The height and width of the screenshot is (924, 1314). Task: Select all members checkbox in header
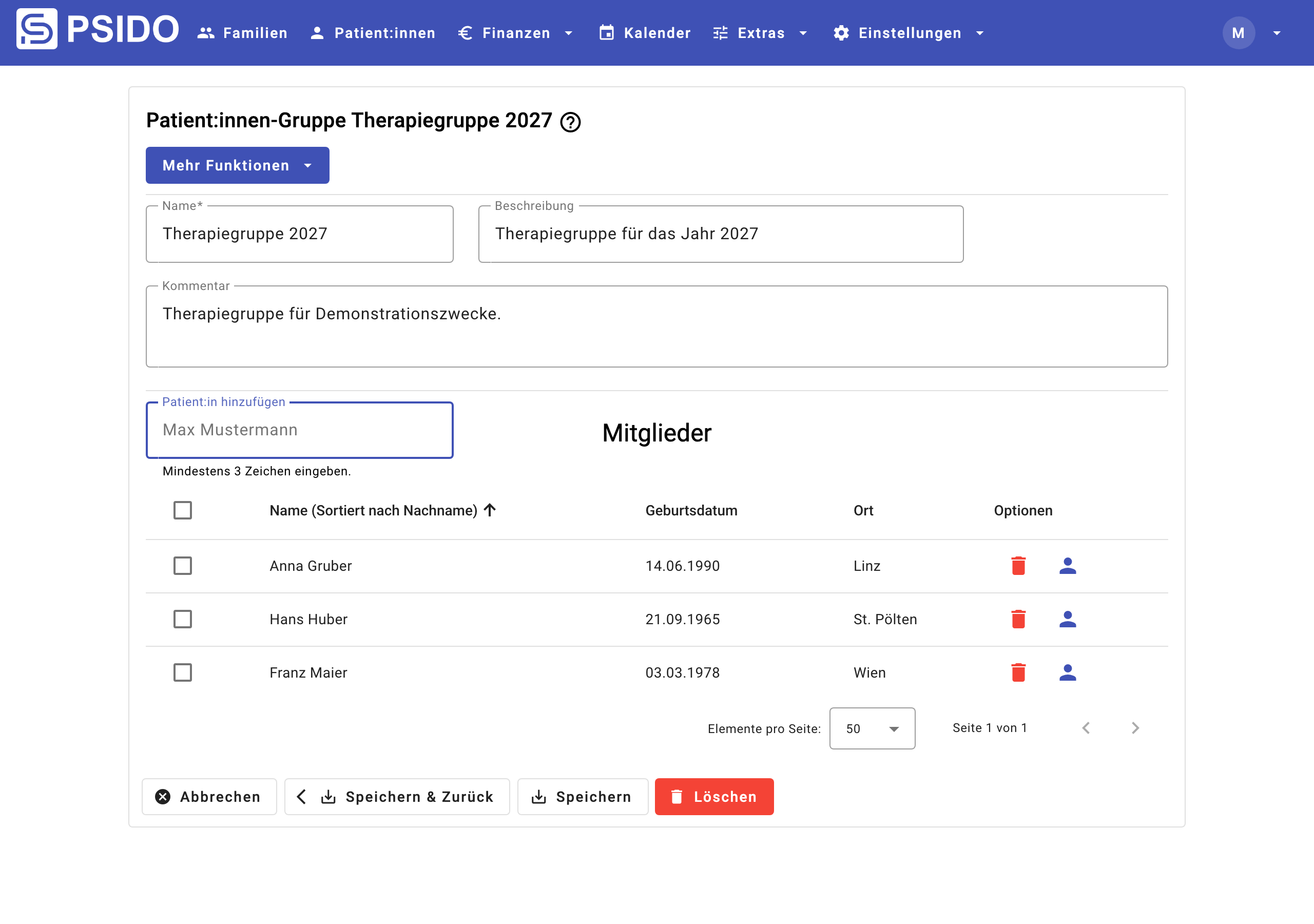point(183,510)
